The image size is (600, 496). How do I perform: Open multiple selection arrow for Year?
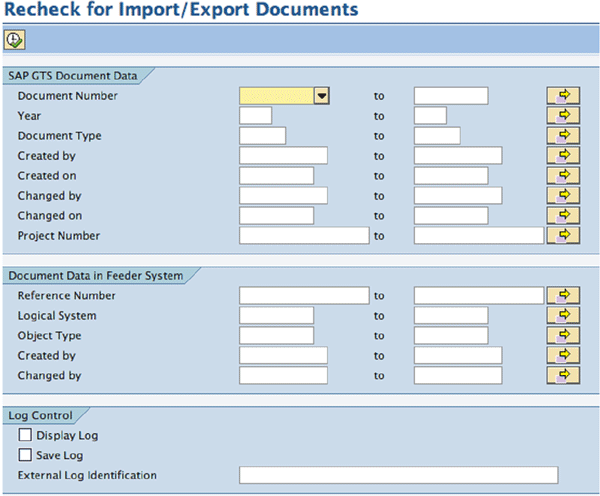(x=563, y=116)
